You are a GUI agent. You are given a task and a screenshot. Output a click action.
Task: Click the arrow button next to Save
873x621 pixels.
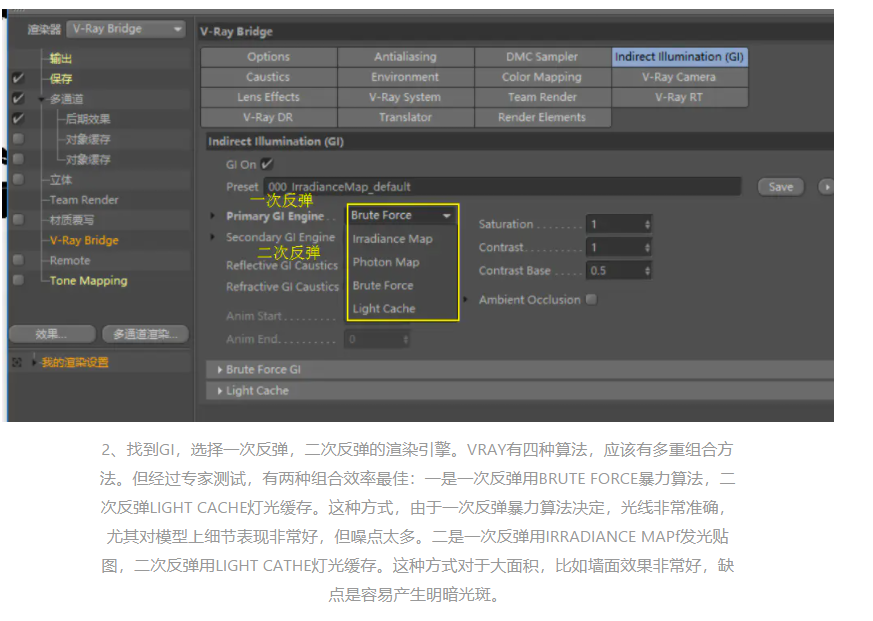pyautogui.click(x=826, y=187)
